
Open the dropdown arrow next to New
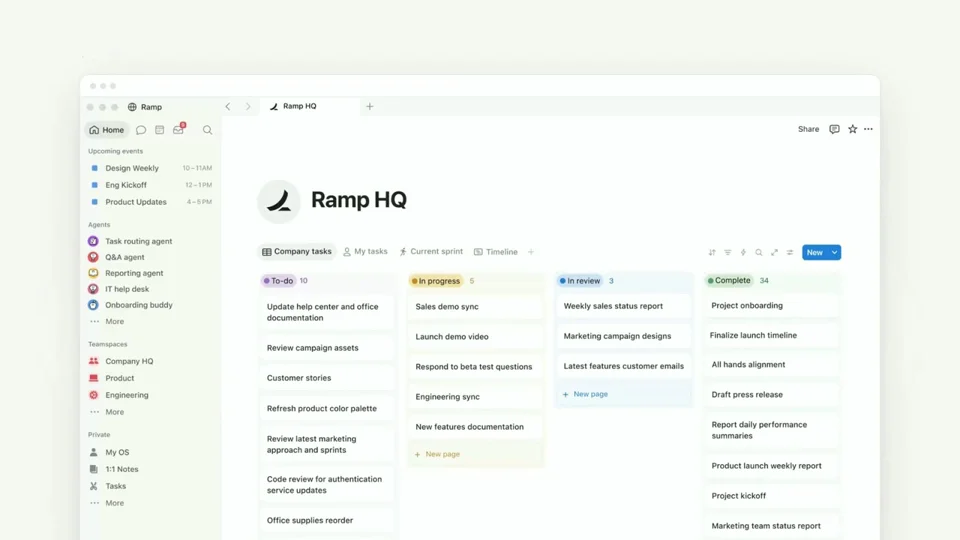834,252
